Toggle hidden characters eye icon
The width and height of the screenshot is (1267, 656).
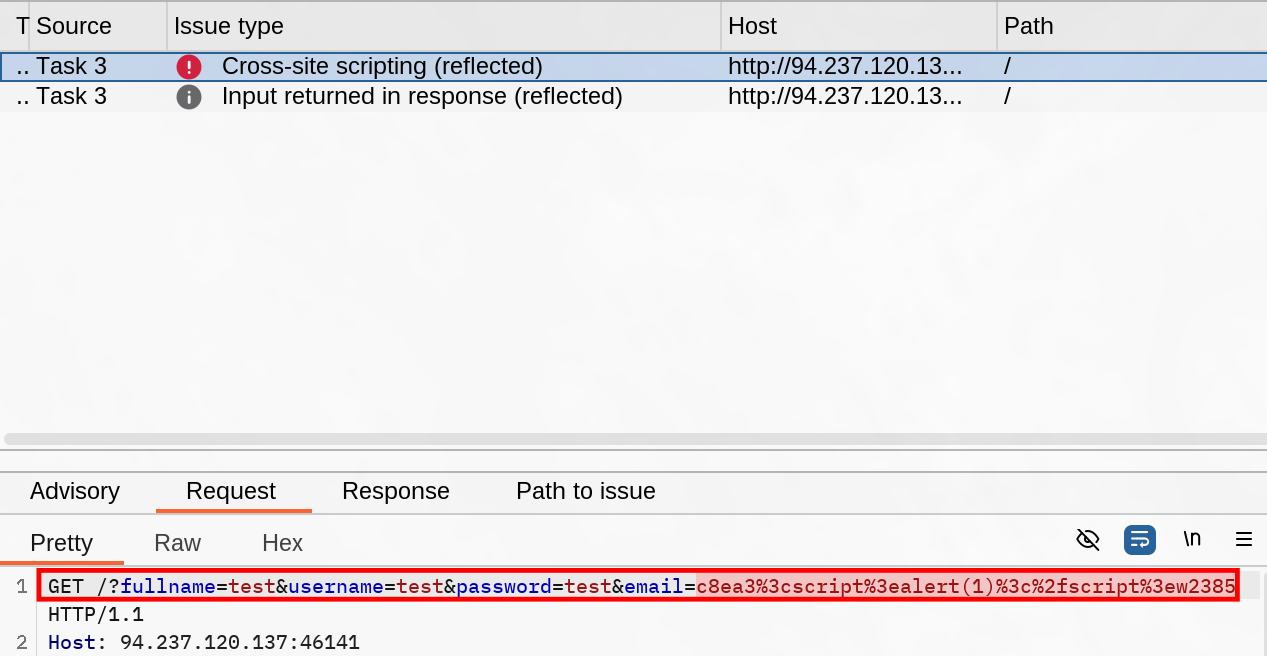pos(1087,540)
